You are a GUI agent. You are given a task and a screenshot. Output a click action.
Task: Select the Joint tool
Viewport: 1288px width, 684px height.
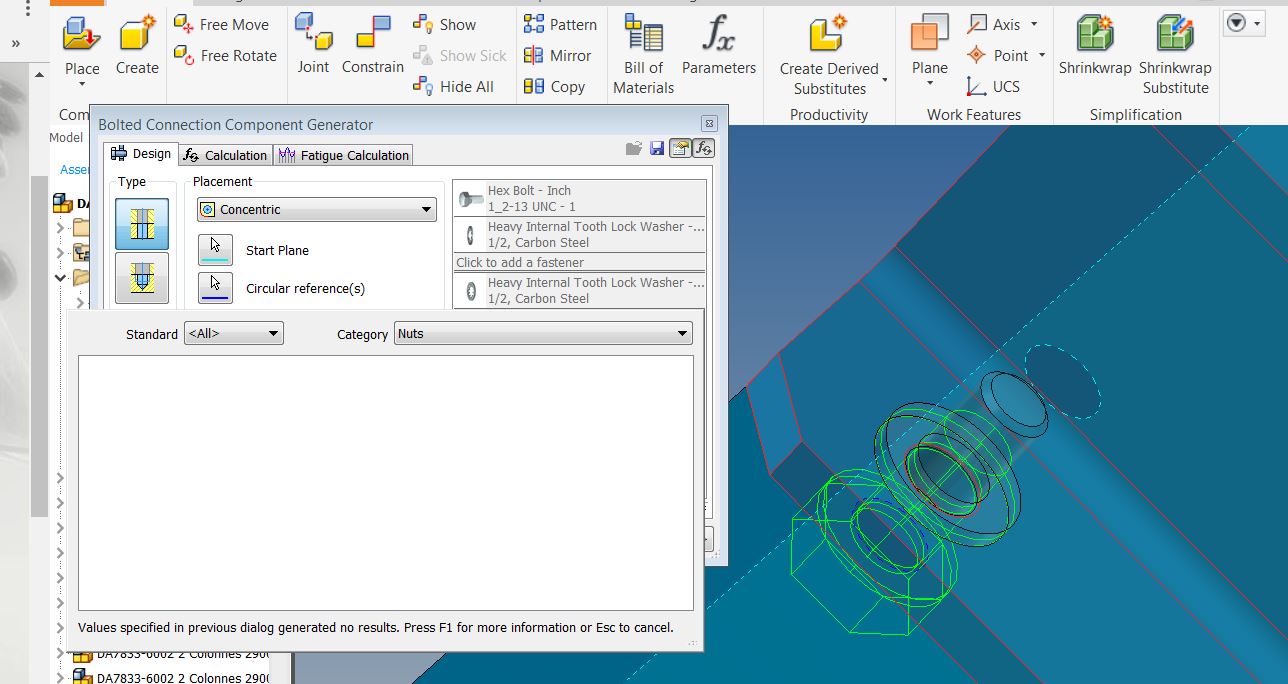[x=313, y=45]
